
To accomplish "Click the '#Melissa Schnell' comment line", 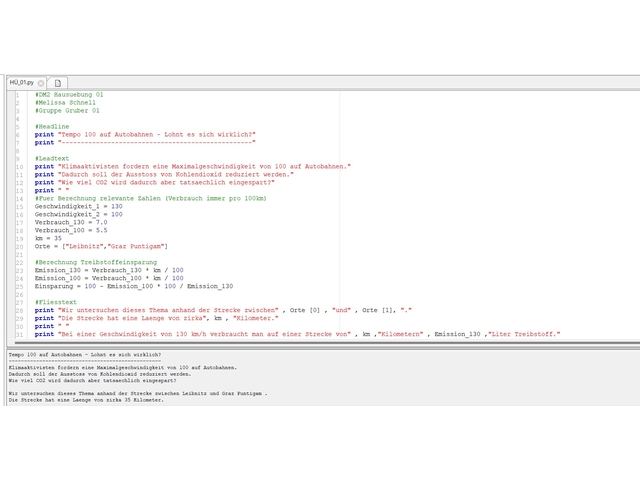I will point(65,102).
